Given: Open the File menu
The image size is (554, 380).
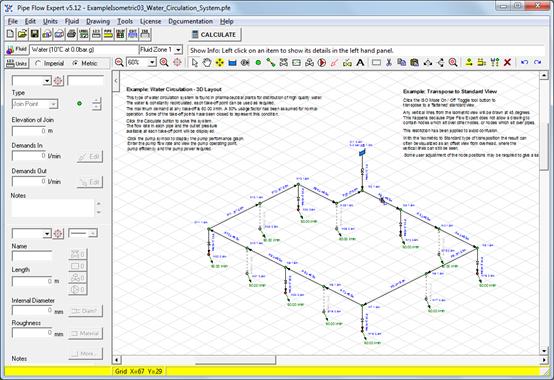Looking at the screenshot, I should coord(13,21).
